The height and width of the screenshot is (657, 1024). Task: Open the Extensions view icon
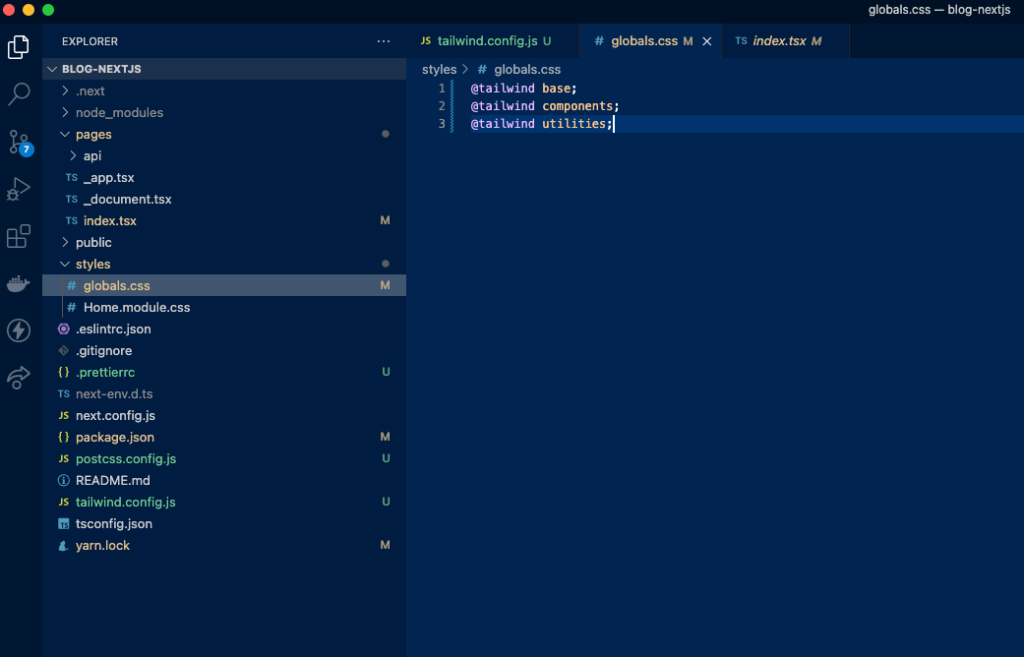[x=19, y=236]
